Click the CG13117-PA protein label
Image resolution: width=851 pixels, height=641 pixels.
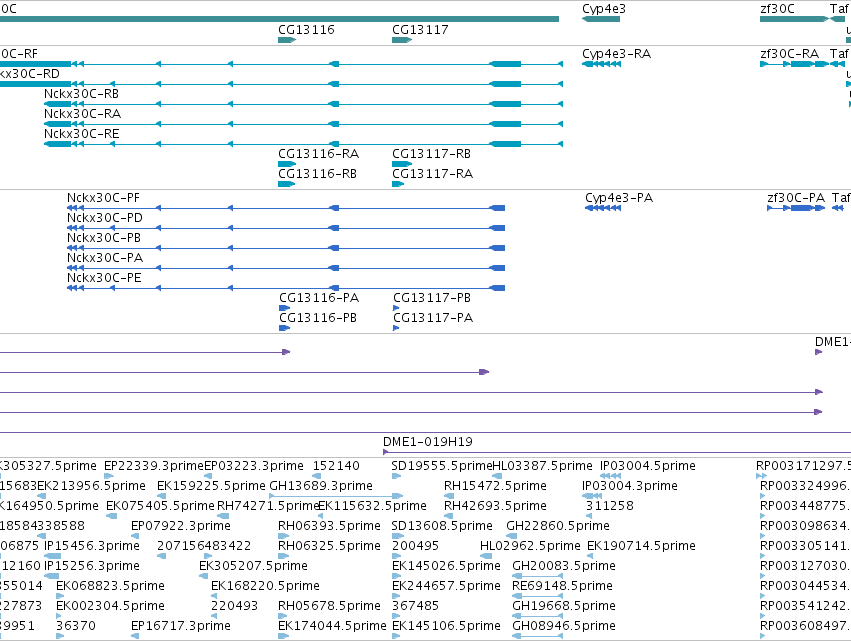tap(433, 318)
